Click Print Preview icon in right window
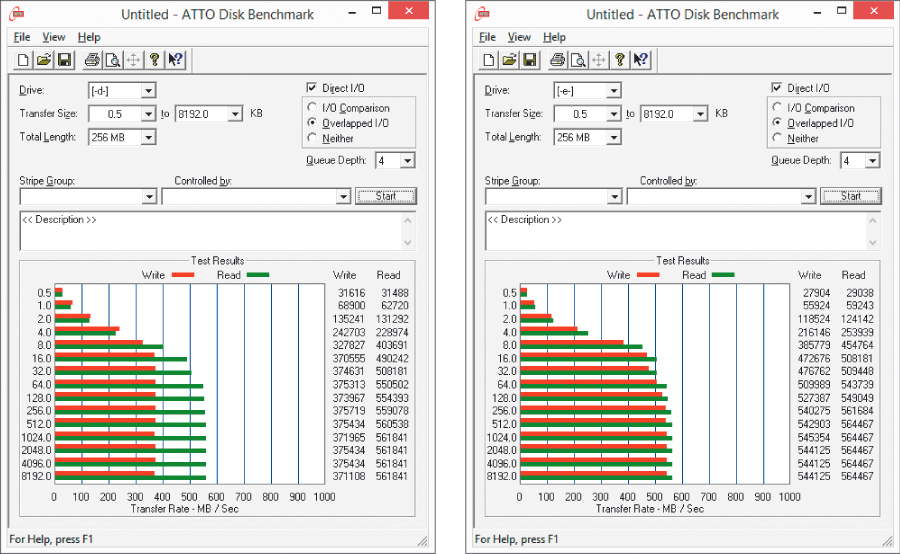Viewport: 900px width, 554px height. 578,60
